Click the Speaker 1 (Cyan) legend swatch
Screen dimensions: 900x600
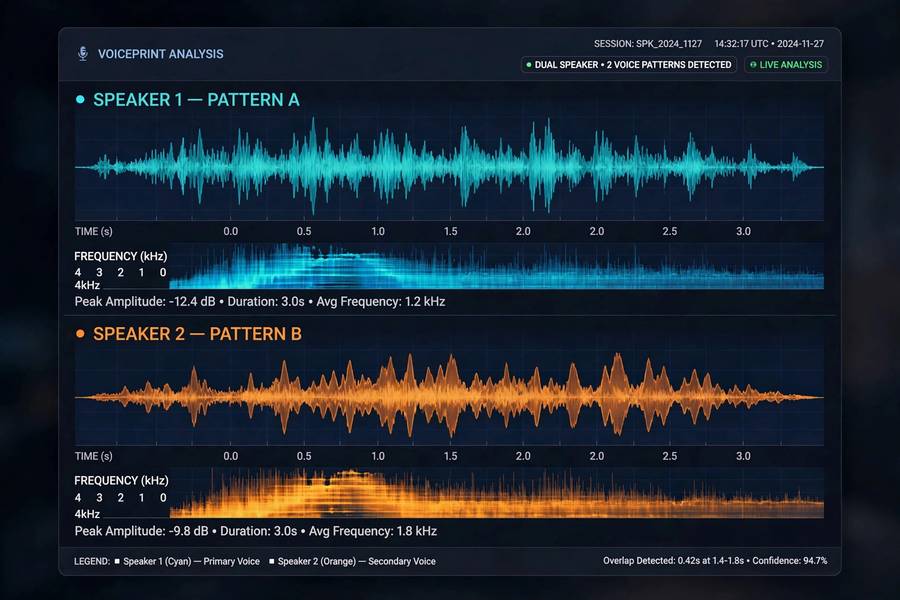click(117, 561)
